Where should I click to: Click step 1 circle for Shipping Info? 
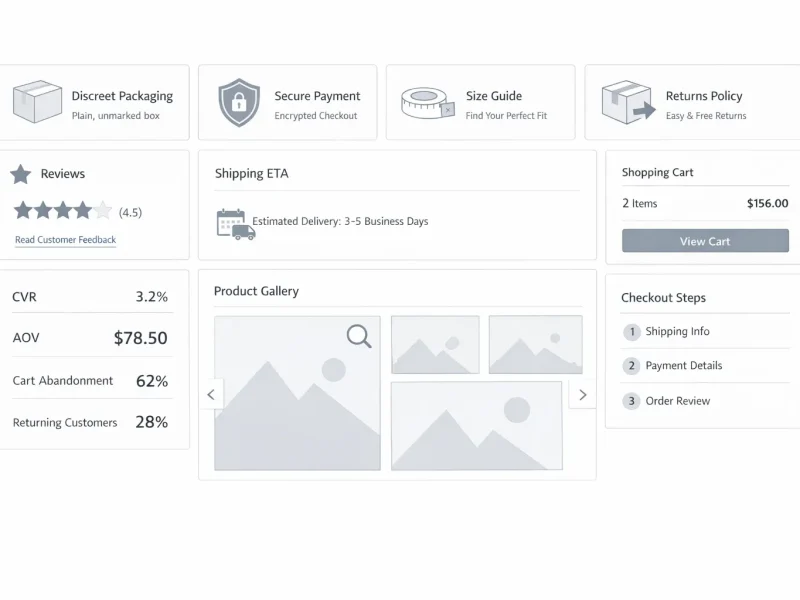tap(632, 332)
